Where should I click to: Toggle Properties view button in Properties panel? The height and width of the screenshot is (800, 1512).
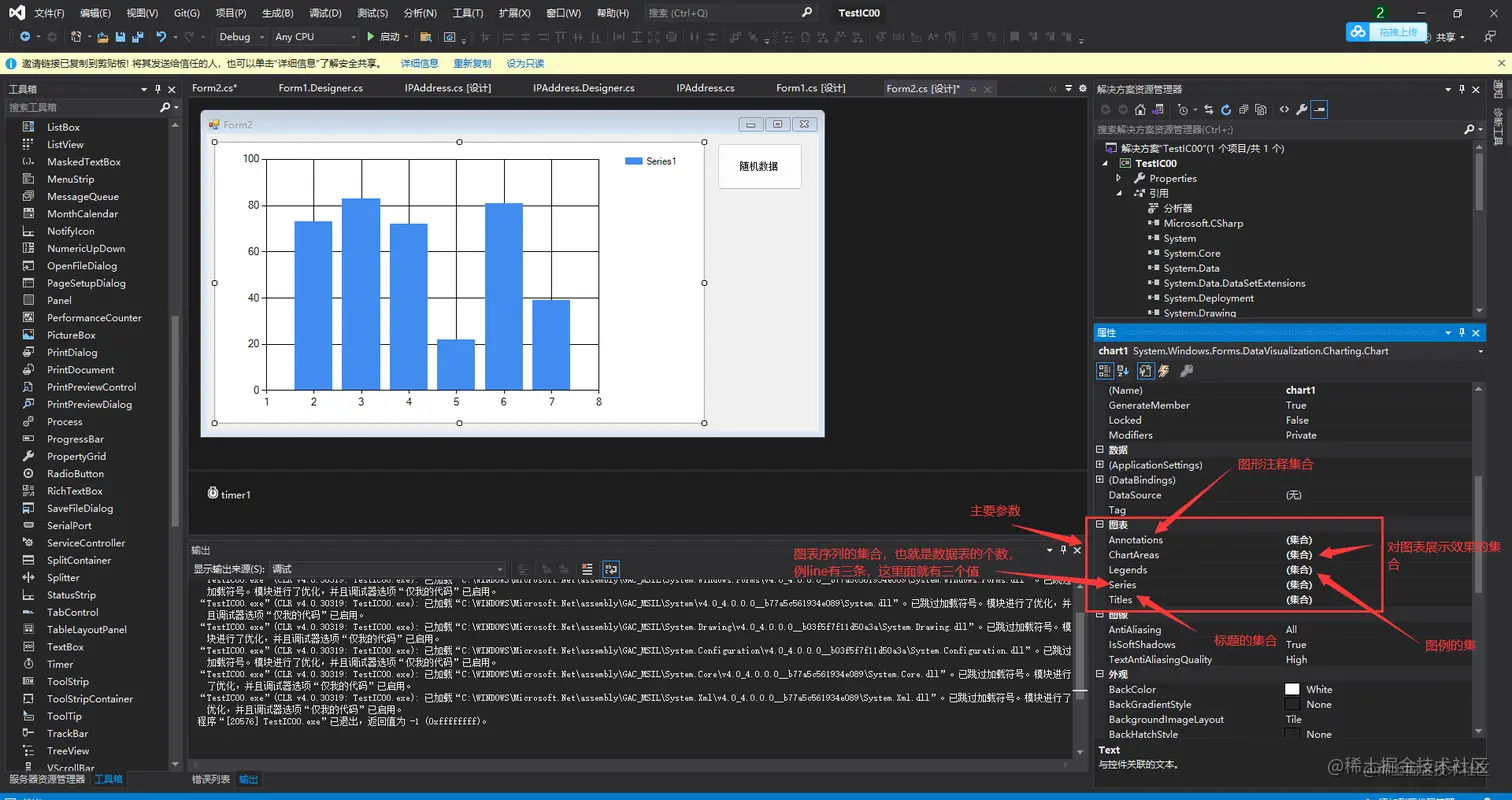pyautogui.click(x=1146, y=371)
